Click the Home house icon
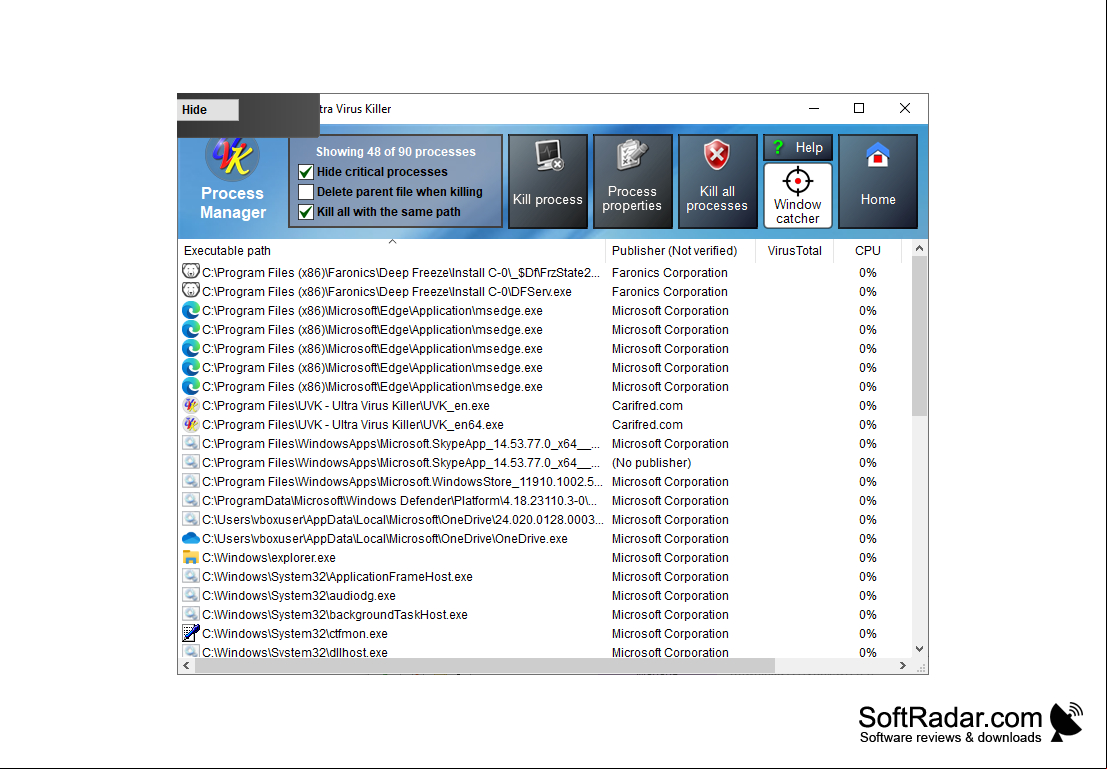Image resolution: width=1107 pixels, height=769 pixels. (878, 155)
